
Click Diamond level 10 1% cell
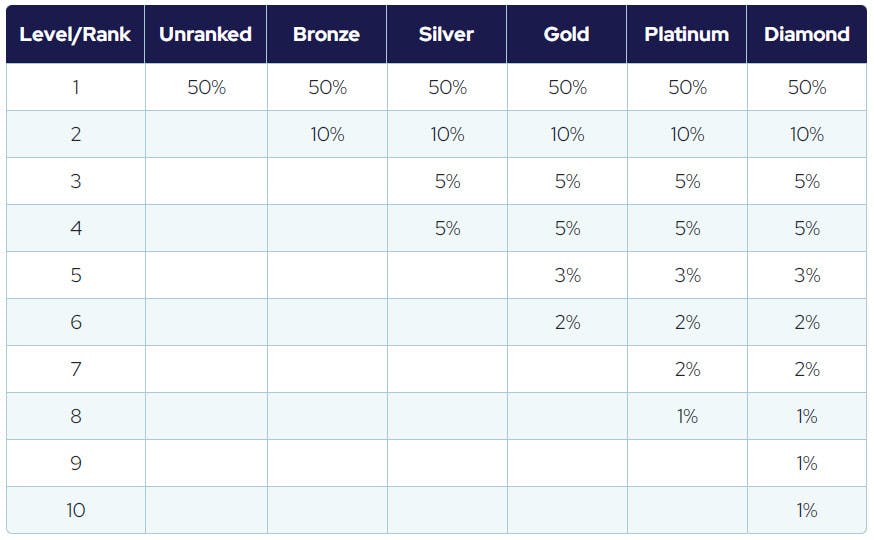tap(807, 510)
